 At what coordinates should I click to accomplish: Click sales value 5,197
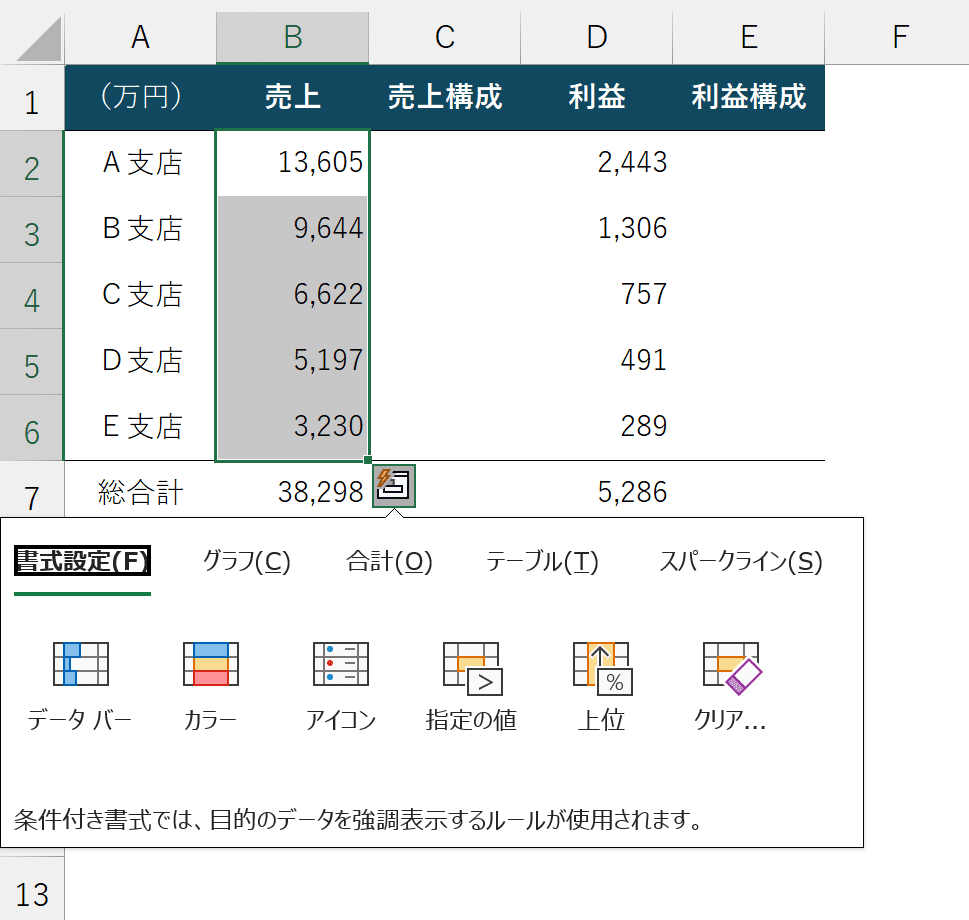[x=292, y=362]
